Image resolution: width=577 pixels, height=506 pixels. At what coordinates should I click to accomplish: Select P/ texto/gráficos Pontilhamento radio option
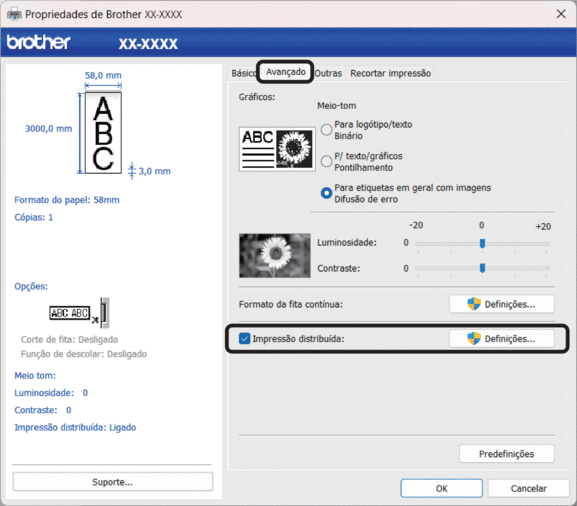click(326, 161)
